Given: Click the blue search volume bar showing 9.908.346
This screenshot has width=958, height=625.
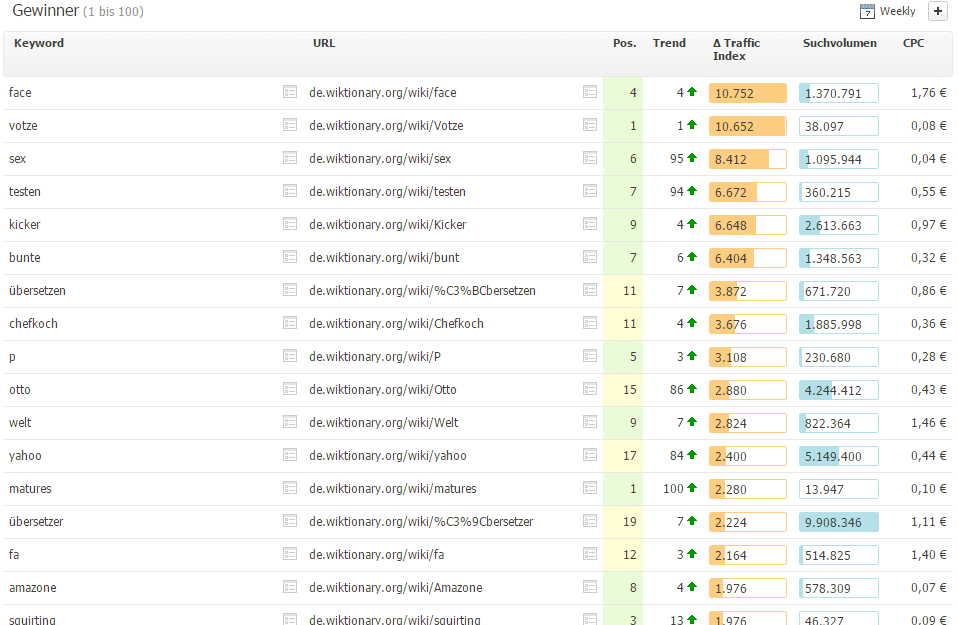Looking at the screenshot, I should 838,522.
